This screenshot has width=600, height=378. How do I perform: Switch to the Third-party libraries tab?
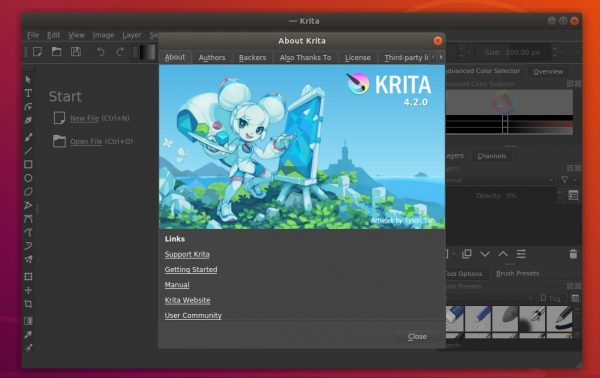406,57
